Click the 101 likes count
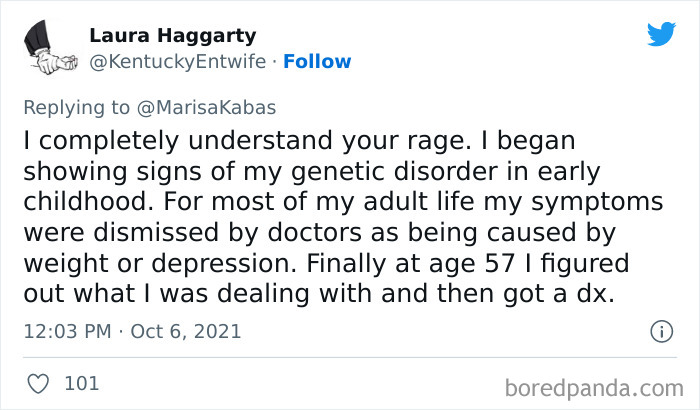700x410 pixels. (x=81, y=382)
